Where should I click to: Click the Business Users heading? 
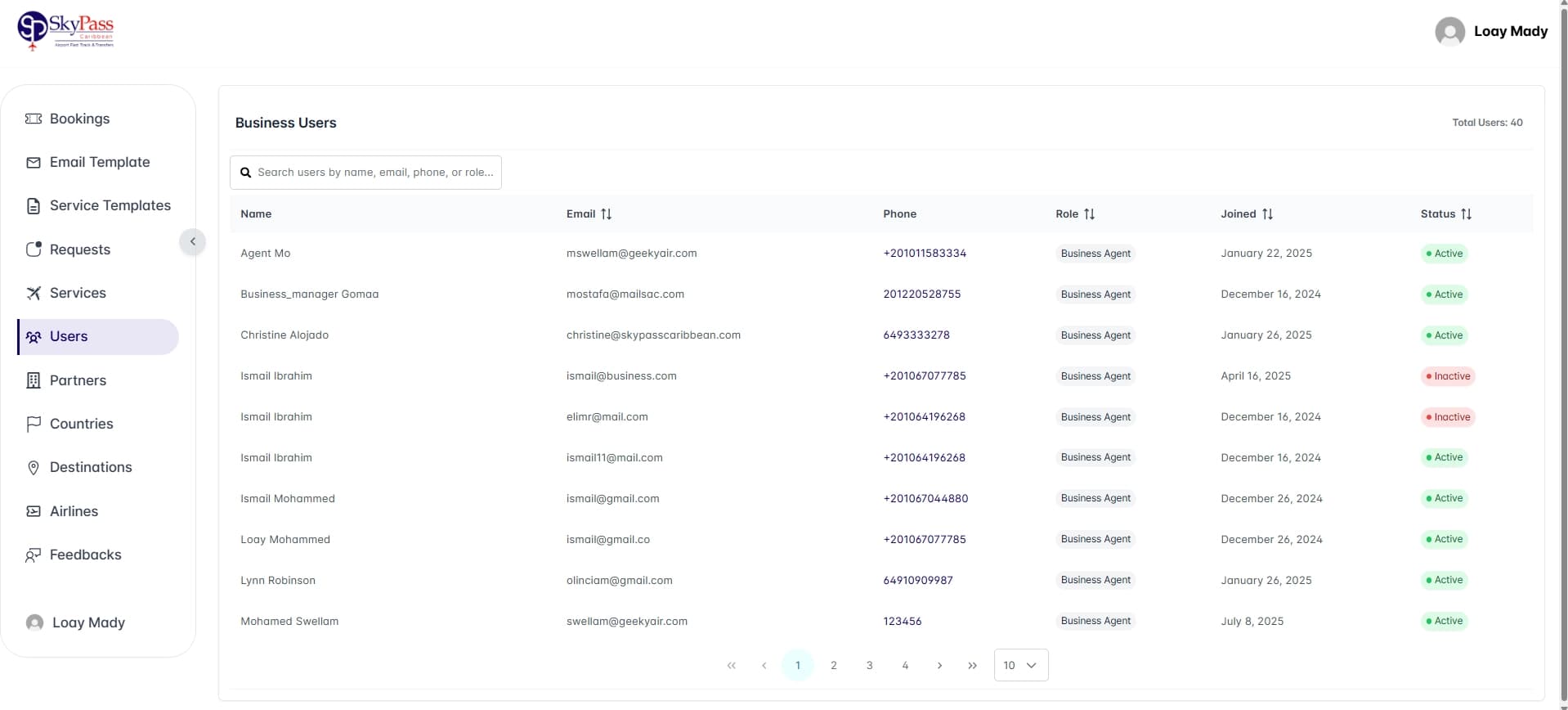click(286, 123)
